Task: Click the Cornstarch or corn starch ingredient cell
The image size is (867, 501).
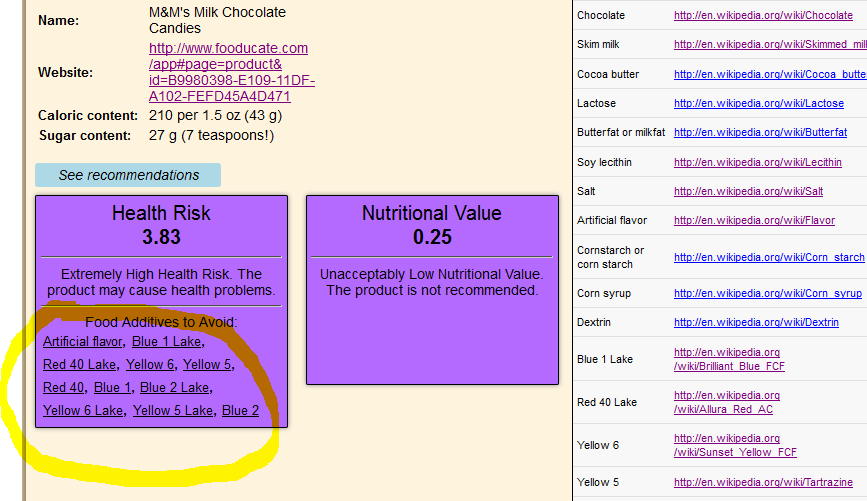Action: click(x=610, y=257)
